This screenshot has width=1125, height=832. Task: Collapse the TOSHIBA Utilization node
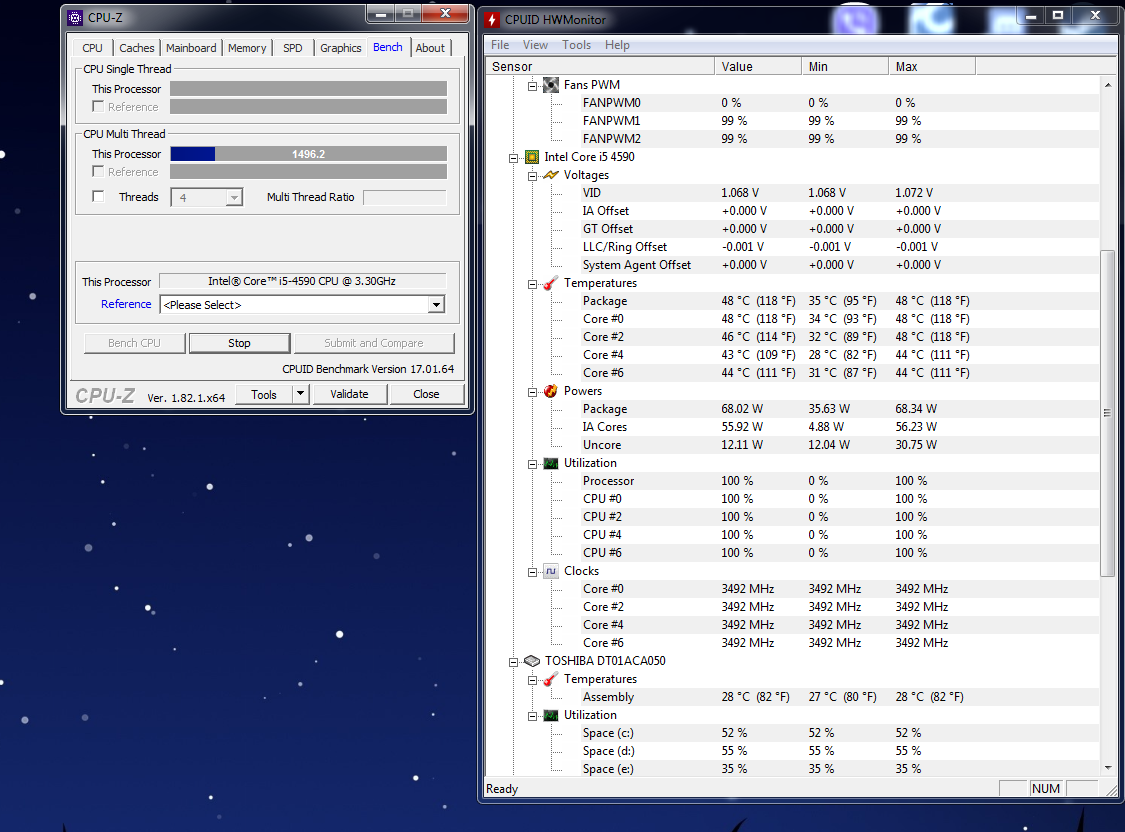(532, 716)
